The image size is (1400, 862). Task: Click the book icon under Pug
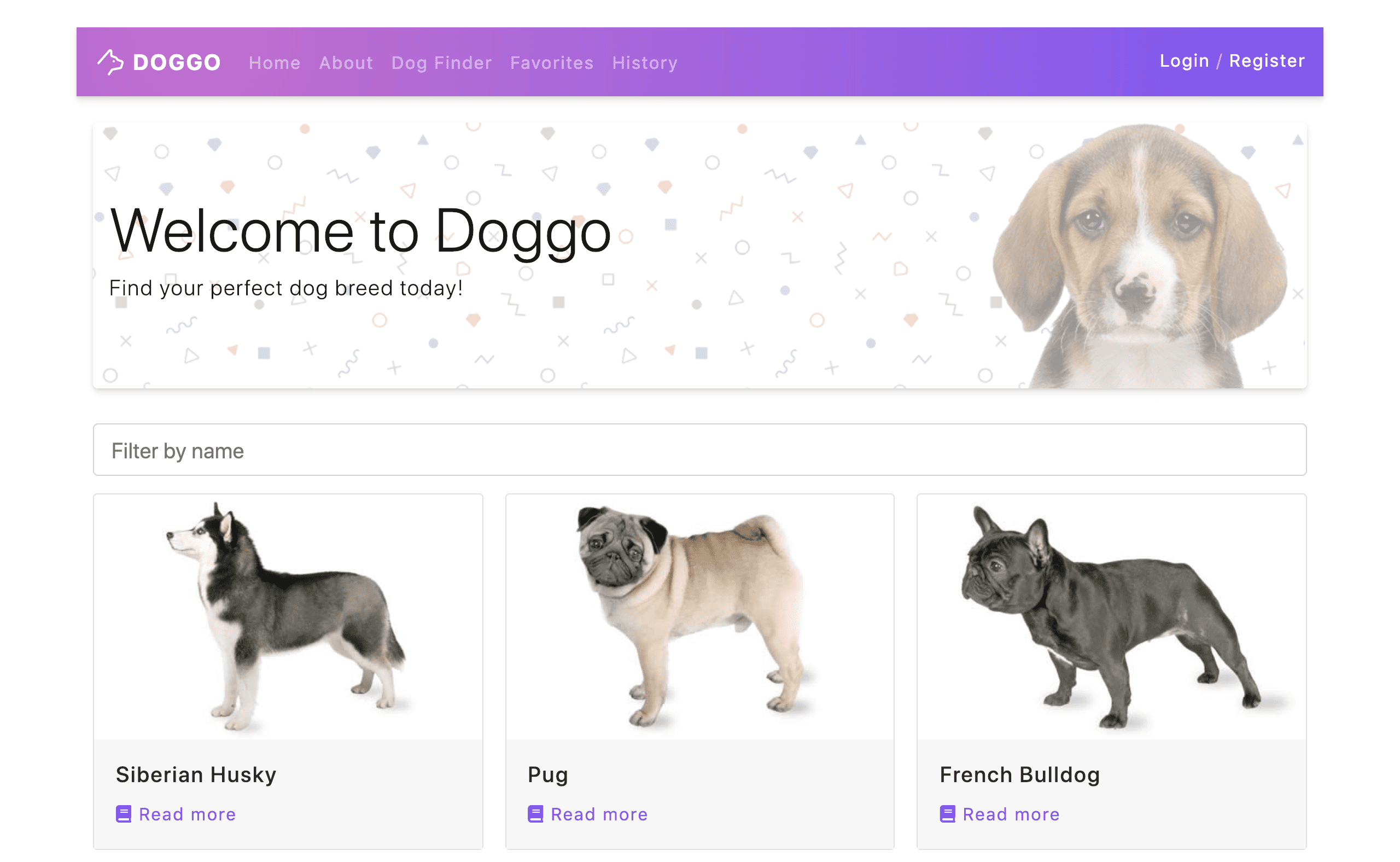pos(535,813)
